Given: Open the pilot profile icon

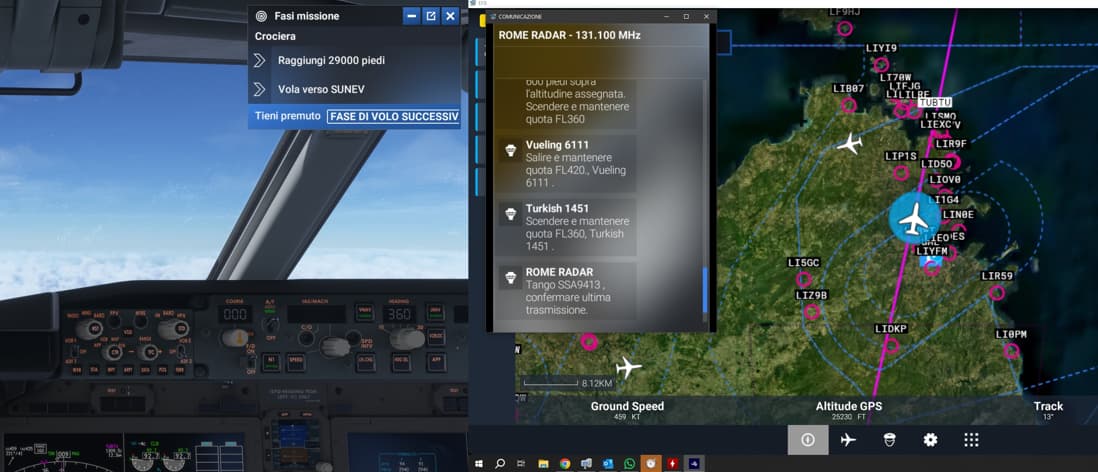Looking at the screenshot, I should [889, 440].
